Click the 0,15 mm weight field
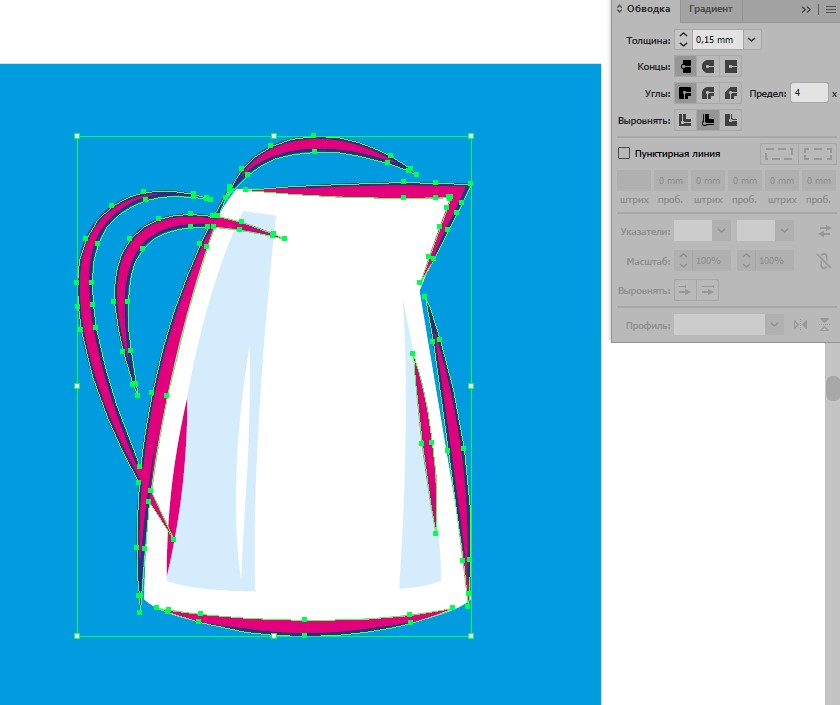 pyautogui.click(x=717, y=40)
